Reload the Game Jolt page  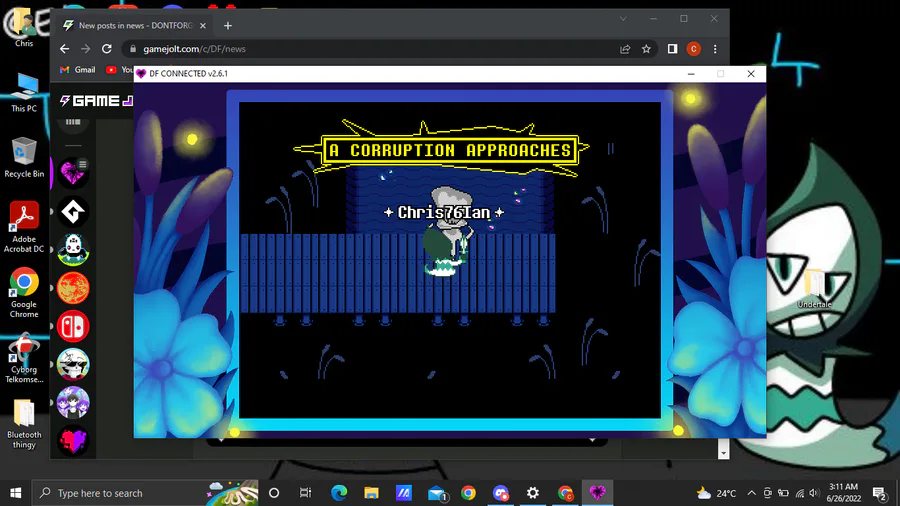[x=107, y=49]
